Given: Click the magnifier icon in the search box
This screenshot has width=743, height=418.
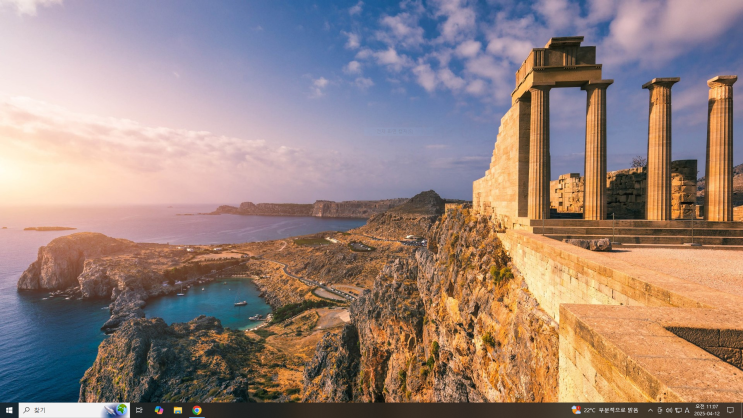Looking at the screenshot, I should tap(26, 410).
